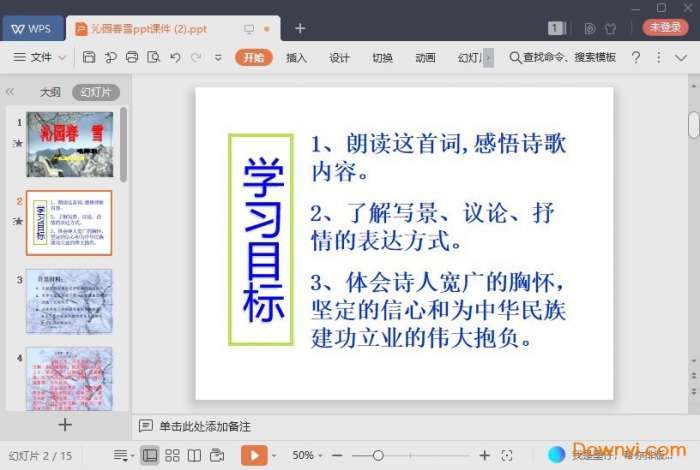Screen dimensions: 700x470
Task: Click the 未登录 login button
Action: pyautogui.click(x=665, y=28)
